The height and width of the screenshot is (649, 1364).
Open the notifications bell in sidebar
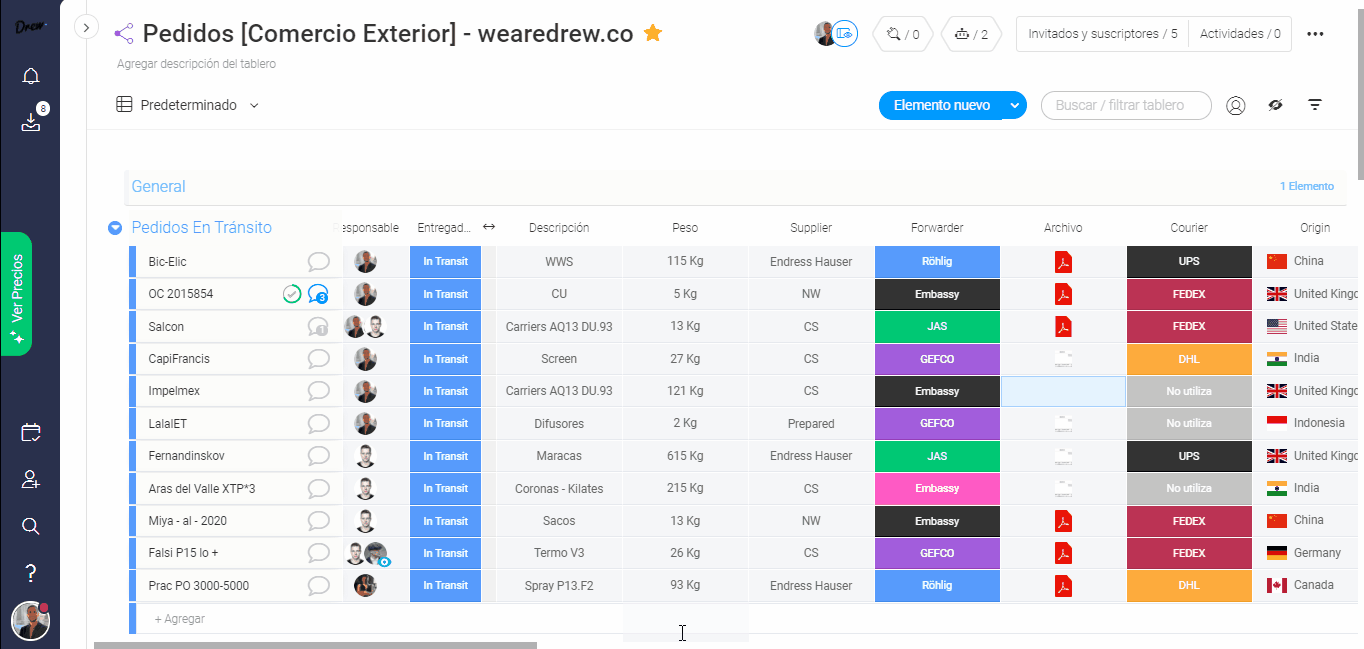(30, 76)
